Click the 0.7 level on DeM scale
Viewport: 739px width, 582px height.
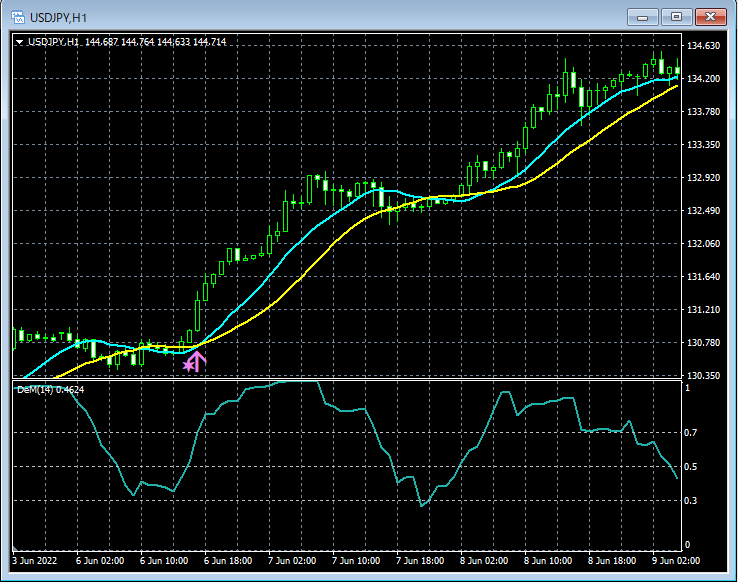click(691, 433)
